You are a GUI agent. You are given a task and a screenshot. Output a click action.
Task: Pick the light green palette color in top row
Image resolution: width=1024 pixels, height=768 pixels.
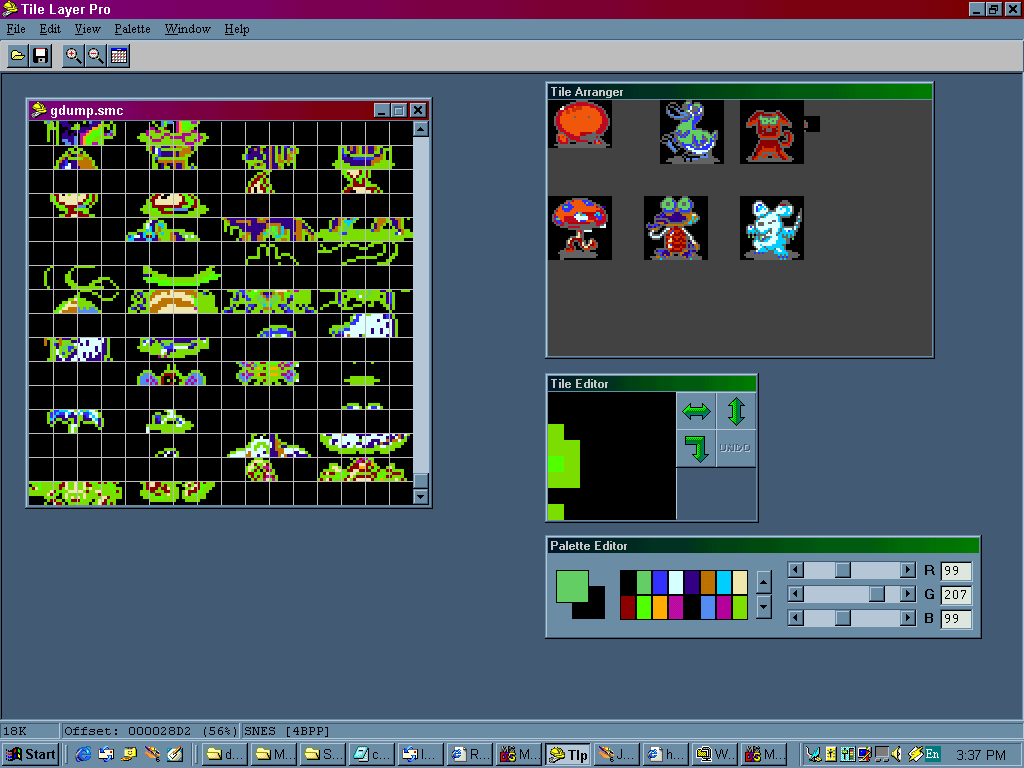click(644, 582)
